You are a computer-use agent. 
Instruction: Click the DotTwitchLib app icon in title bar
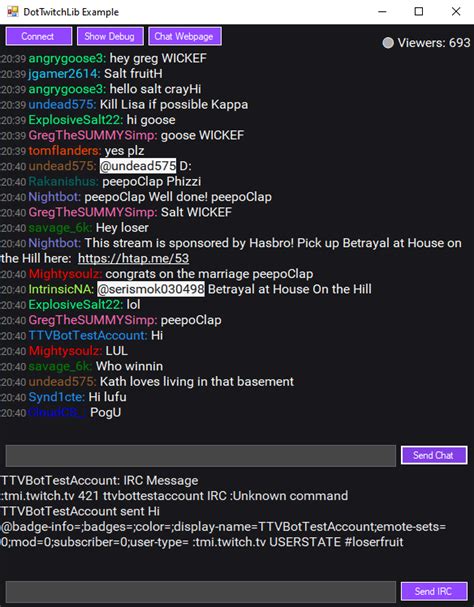tap(12, 11)
